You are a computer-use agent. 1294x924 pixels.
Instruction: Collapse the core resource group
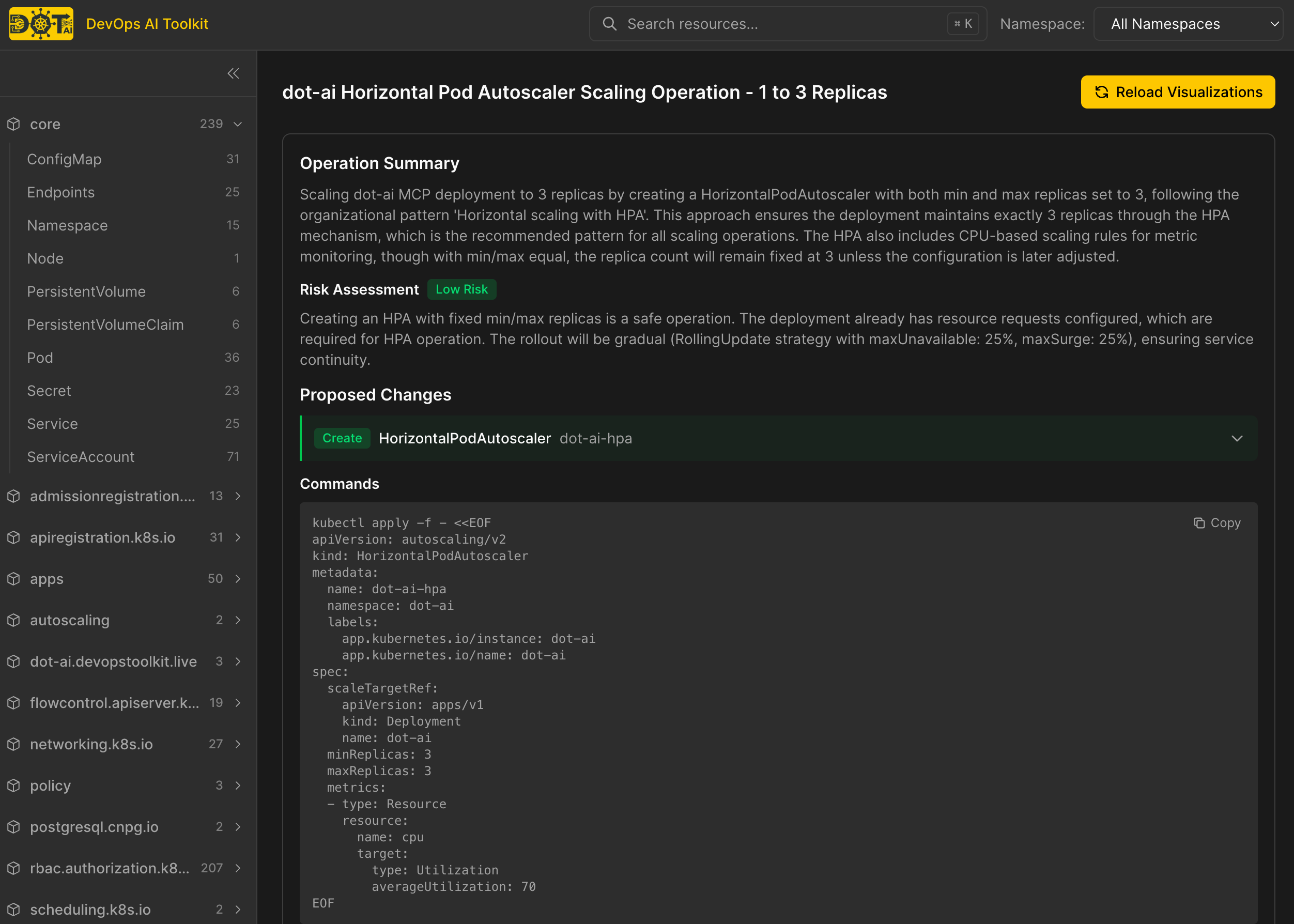pyautogui.click(x=238, y=124)
